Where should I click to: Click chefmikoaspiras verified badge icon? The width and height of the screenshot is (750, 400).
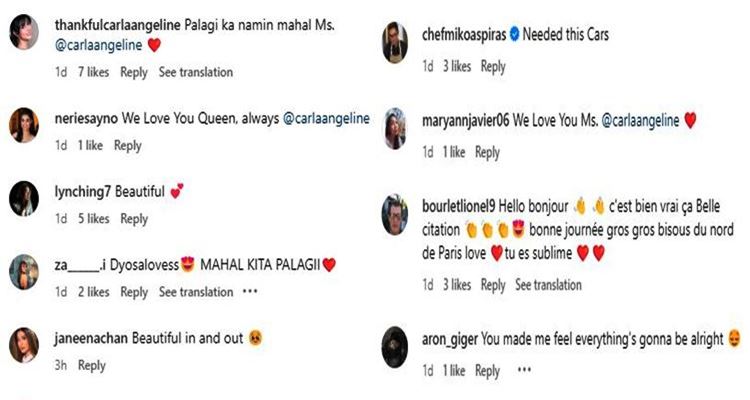[x=515, y=35]
